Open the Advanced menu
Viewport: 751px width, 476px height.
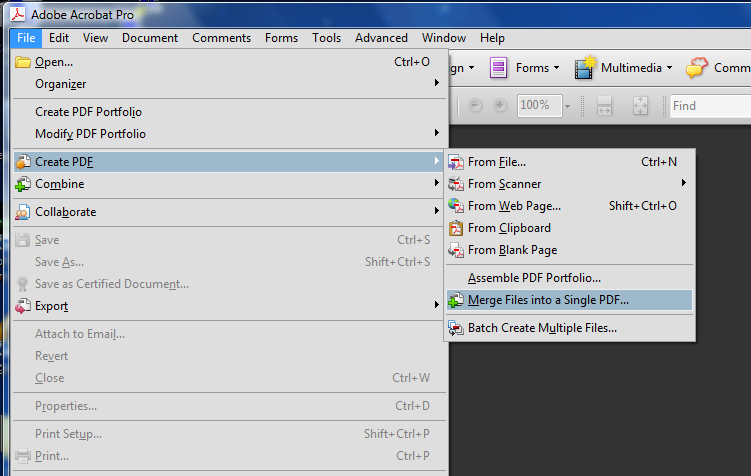[x=381, y=38]
